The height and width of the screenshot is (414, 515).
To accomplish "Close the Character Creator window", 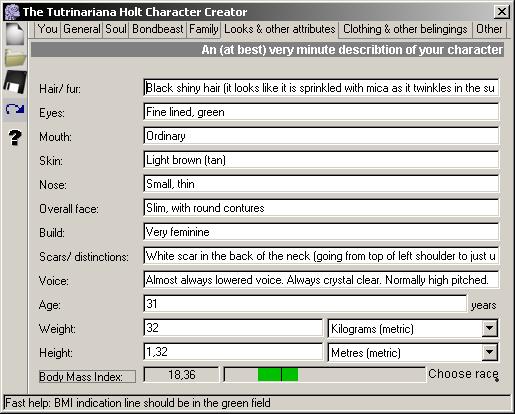I will pyautogui.click(x=502, y=12).
